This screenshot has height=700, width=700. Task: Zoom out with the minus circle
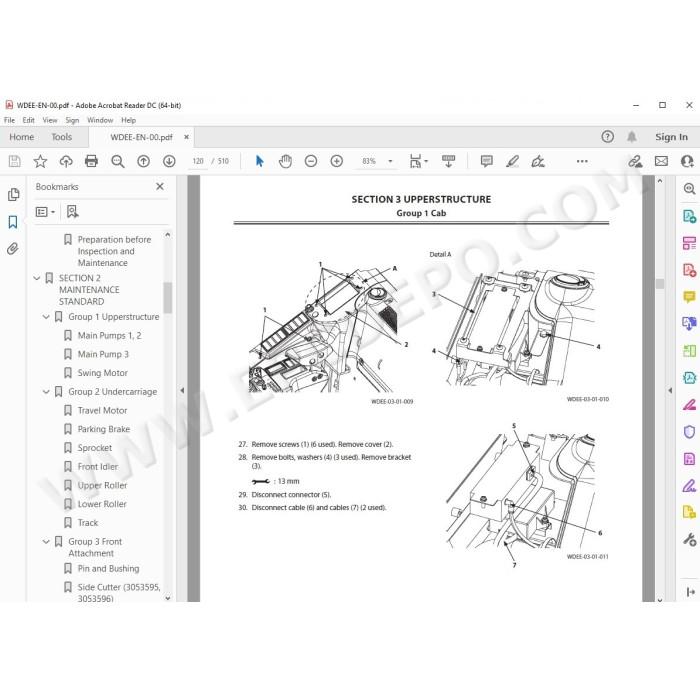pyautogui.click(x=311, y=161)
